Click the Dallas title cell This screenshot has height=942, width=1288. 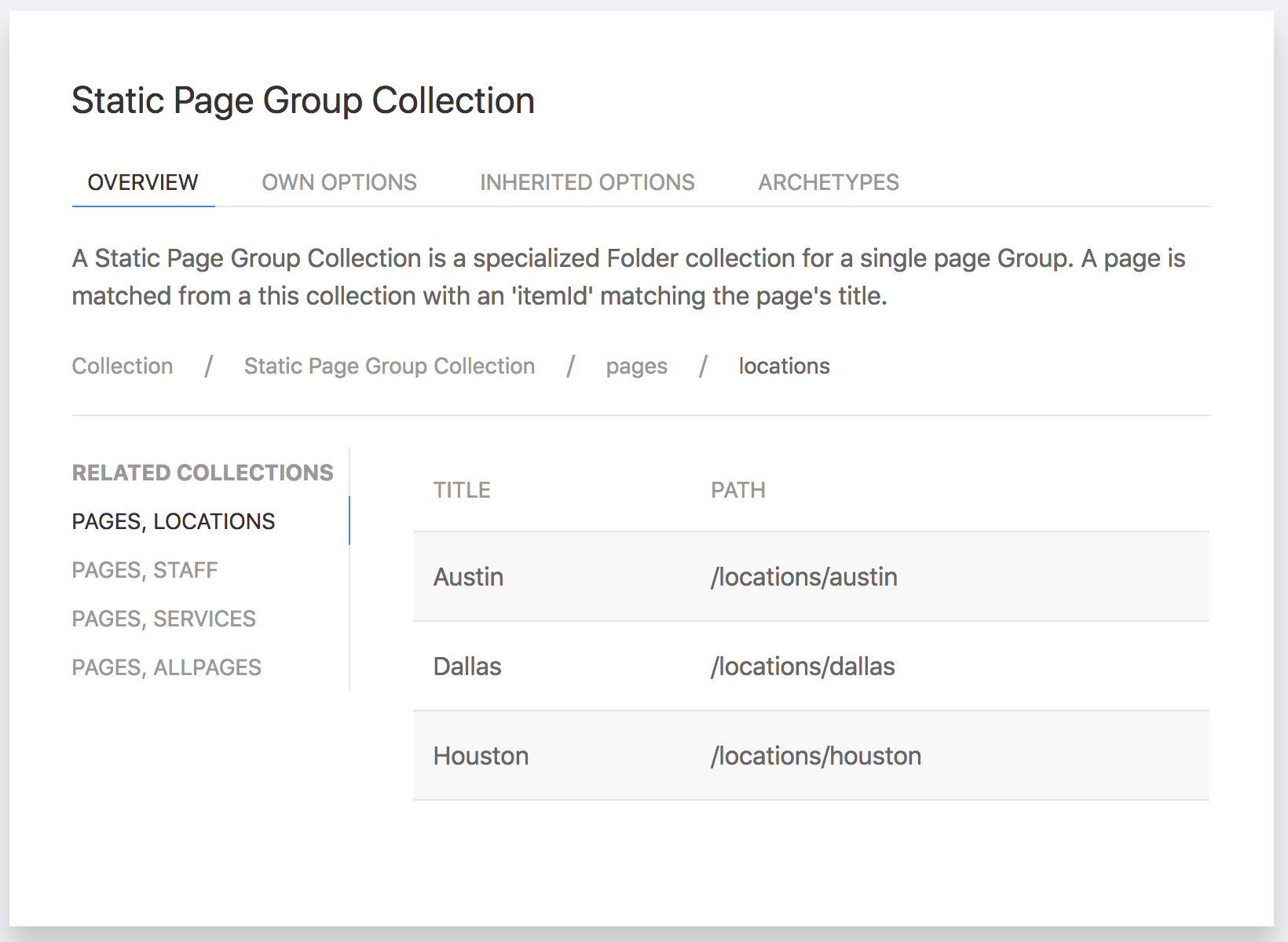[467, 666]
